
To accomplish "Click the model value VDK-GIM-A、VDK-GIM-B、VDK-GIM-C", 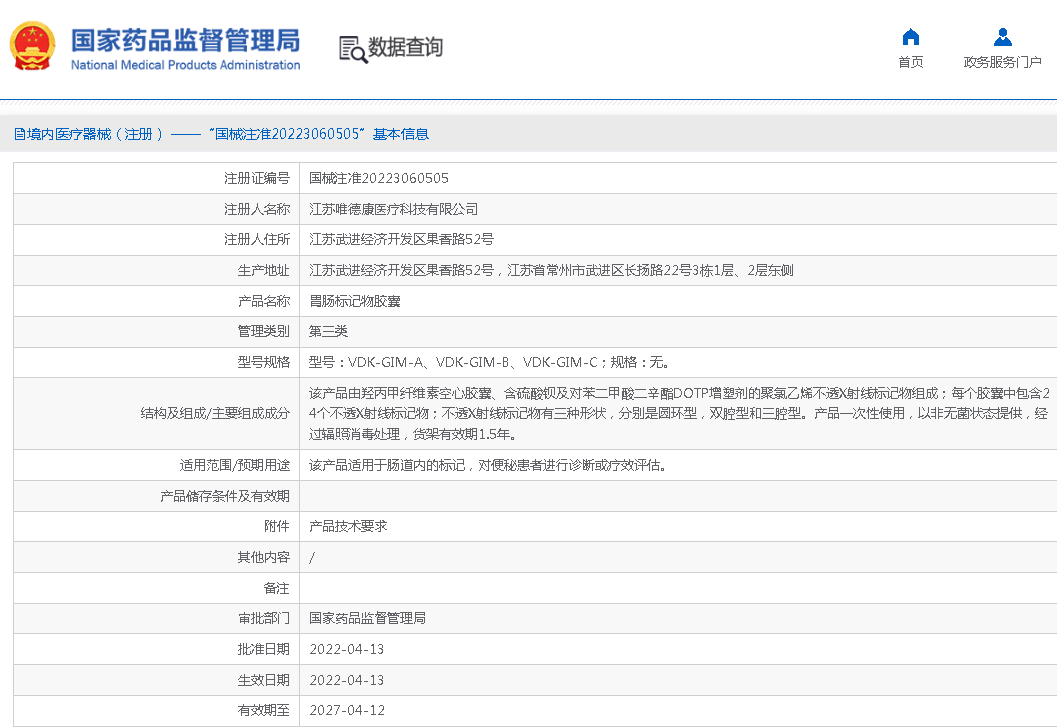I will [473, 362].
